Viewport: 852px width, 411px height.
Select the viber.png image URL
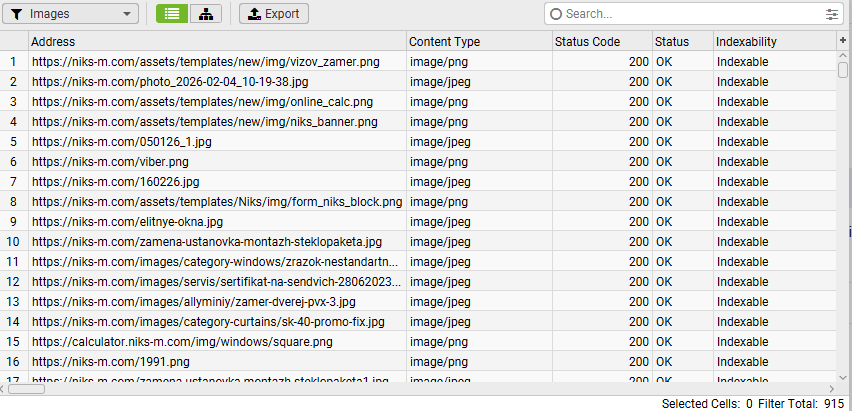(110, 161)
